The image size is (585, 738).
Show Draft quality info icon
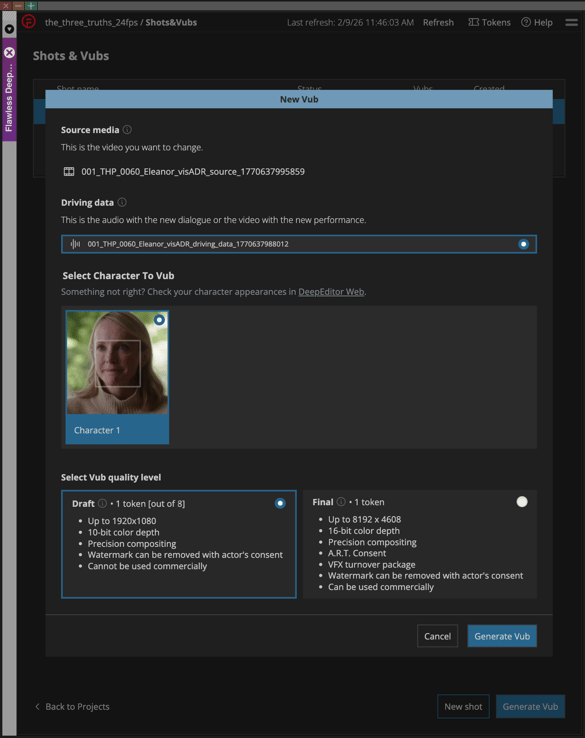coord(102,503)
